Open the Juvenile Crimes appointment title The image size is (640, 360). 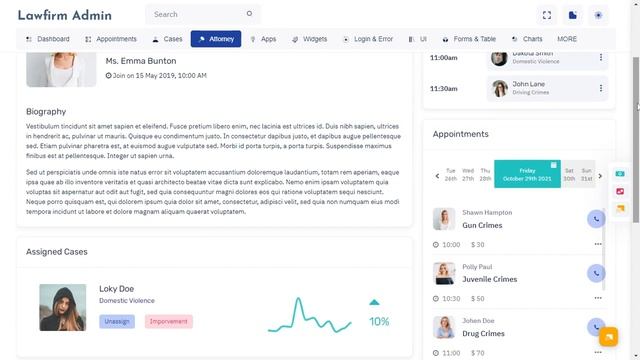(x=489, y=279)
